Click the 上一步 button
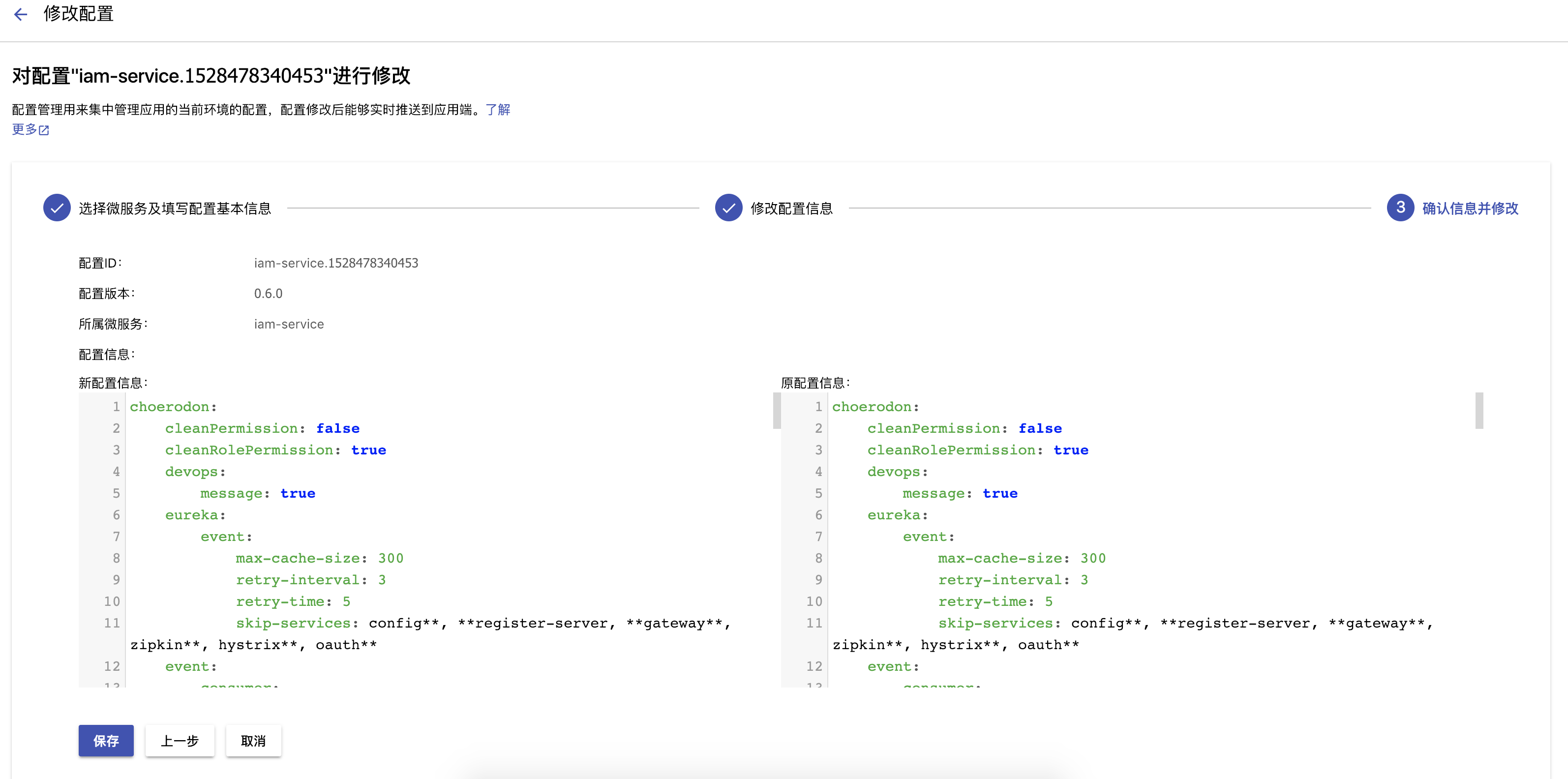This screenshot has height=779, width=1568. [180, 741]
